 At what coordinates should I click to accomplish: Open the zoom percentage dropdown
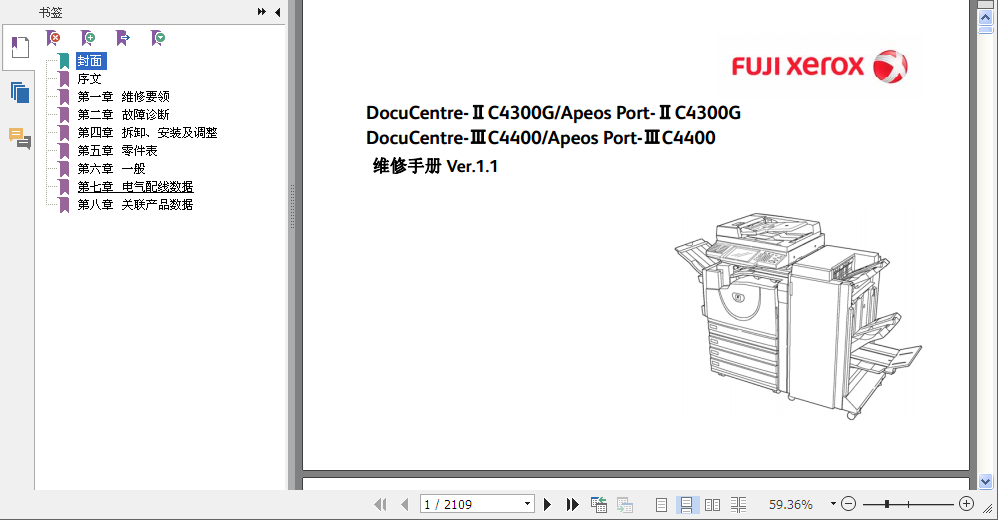(833, 504)
